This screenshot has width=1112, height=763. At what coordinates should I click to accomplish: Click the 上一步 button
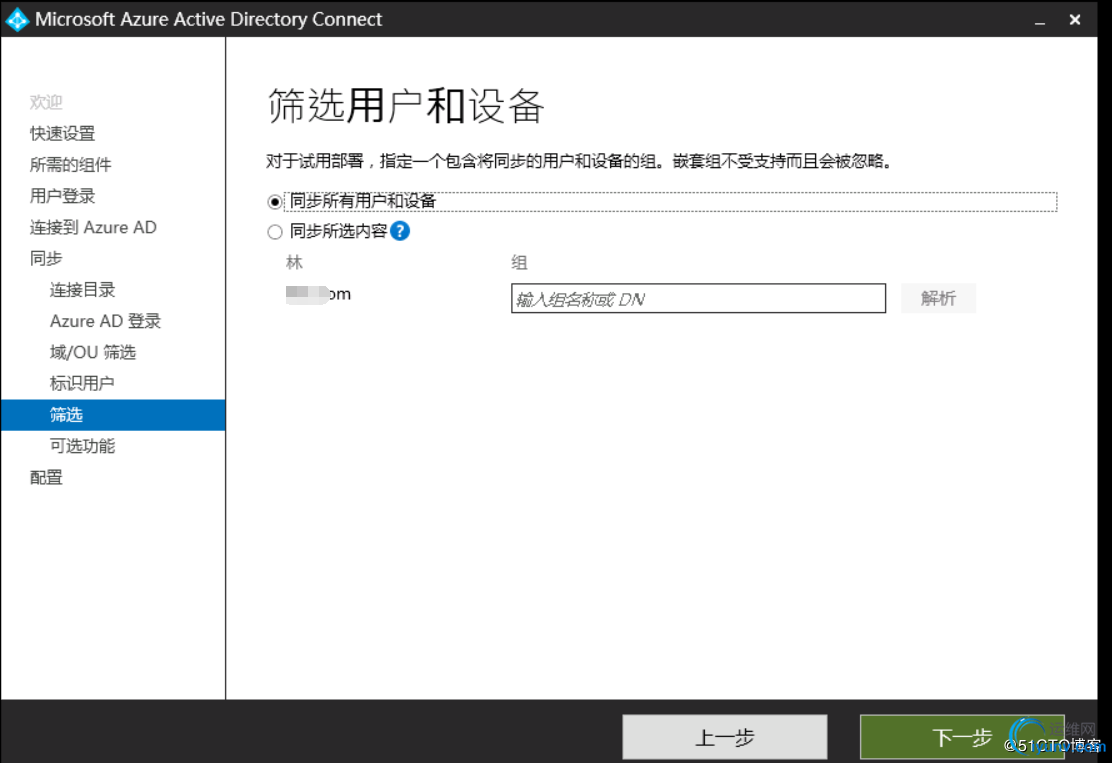(x=725, y=737)
